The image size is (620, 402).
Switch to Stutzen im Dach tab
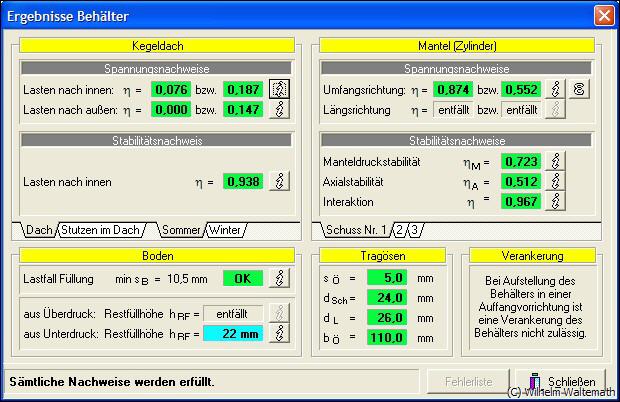pos(100,230)
